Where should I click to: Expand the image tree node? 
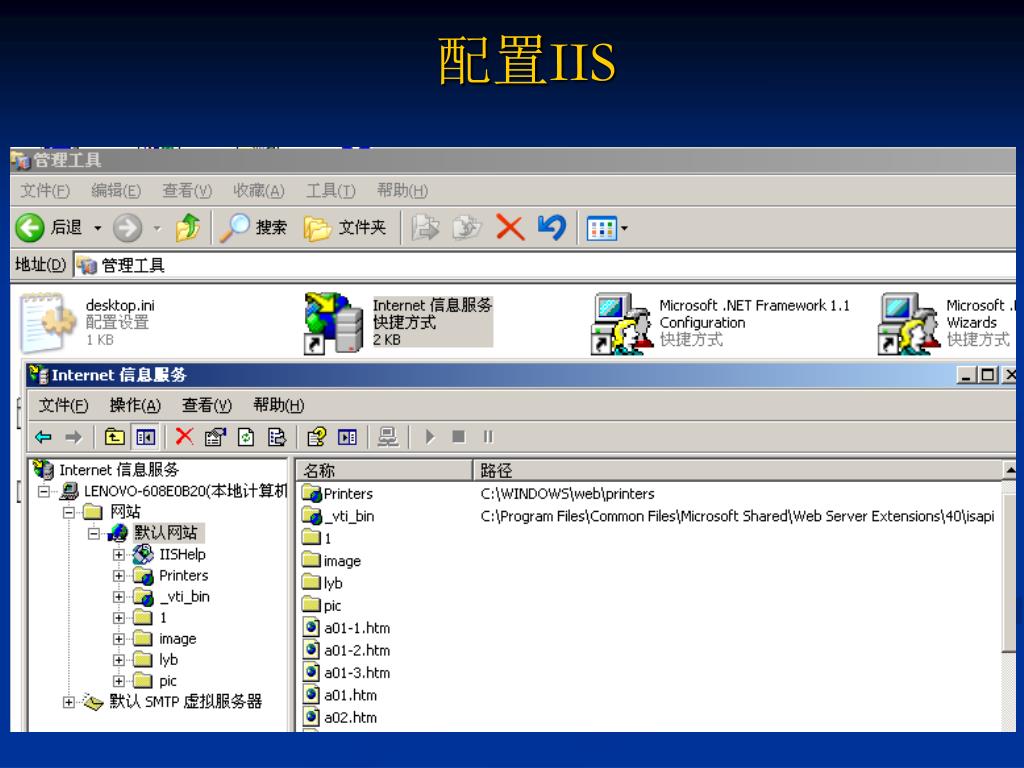point(119,639)
